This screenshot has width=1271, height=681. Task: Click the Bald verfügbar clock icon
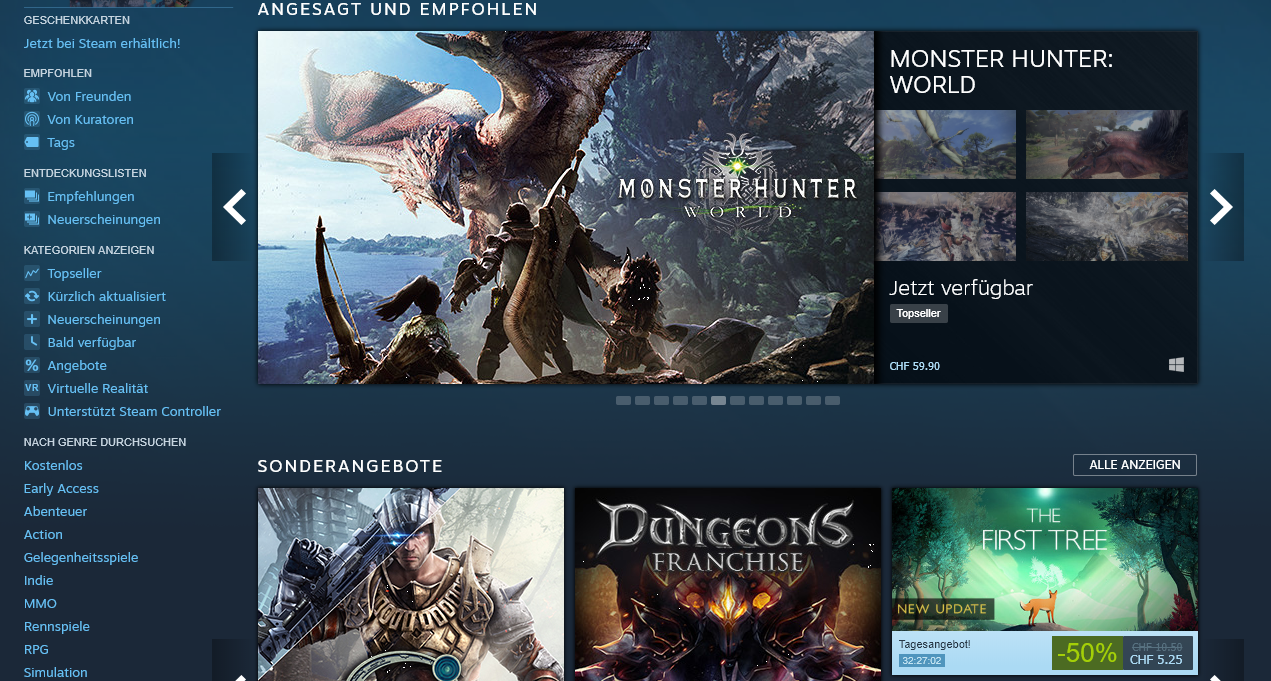click(x=32, y=343)
